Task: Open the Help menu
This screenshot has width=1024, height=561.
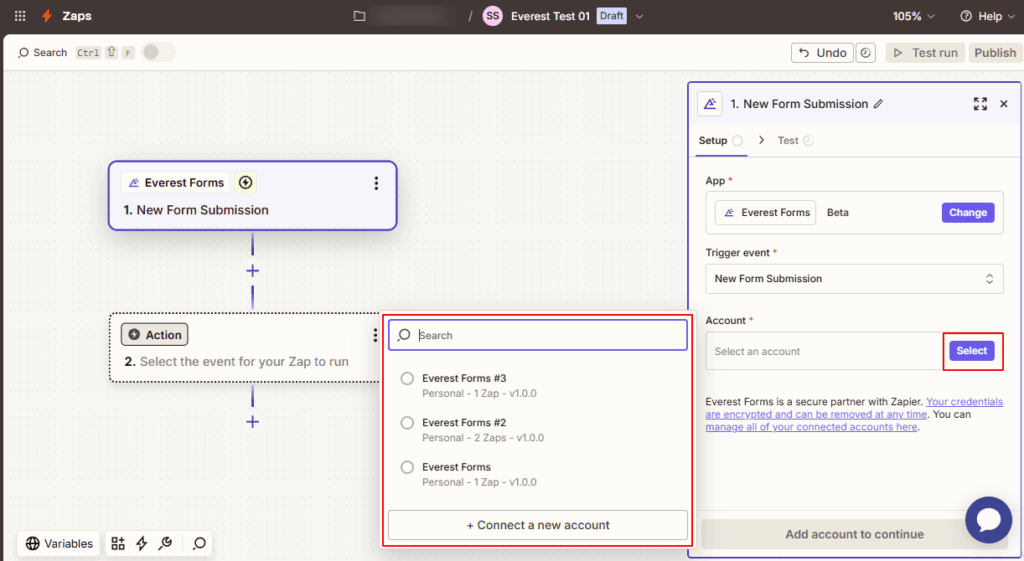Action: (x=987, y=16)
